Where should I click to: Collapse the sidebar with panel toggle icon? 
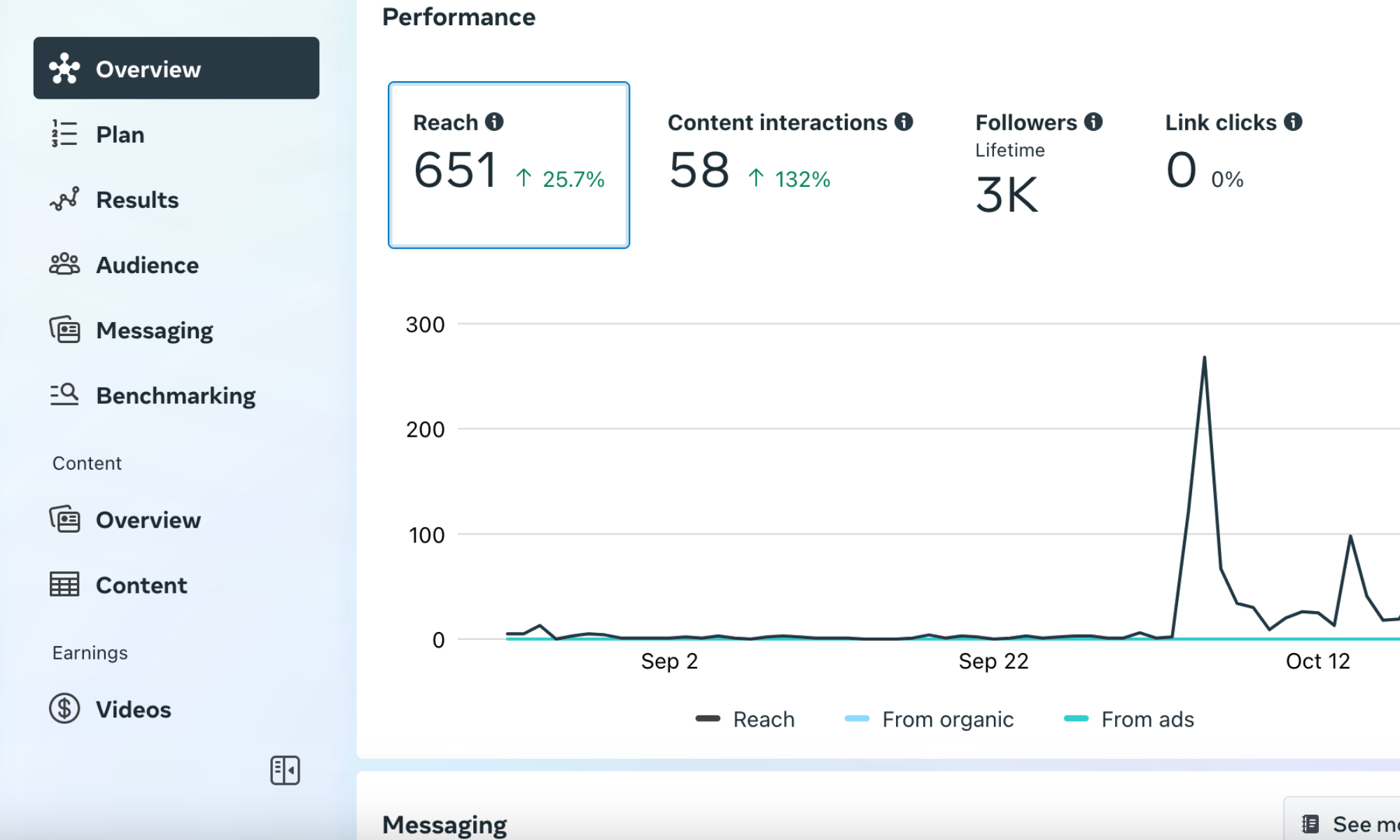285,770
